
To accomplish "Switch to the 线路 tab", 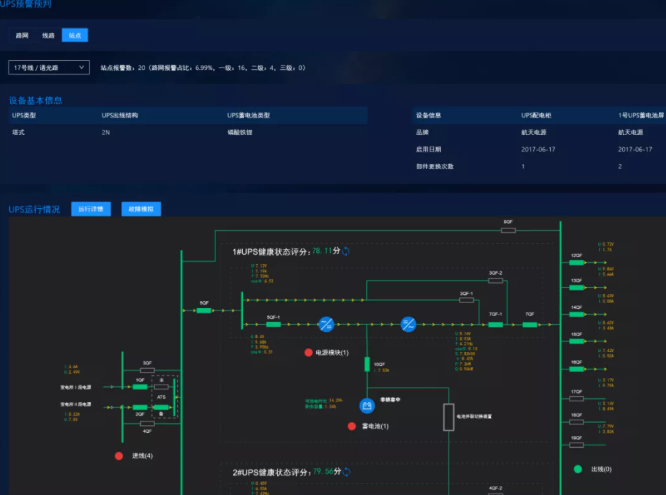I will [48, 35].
